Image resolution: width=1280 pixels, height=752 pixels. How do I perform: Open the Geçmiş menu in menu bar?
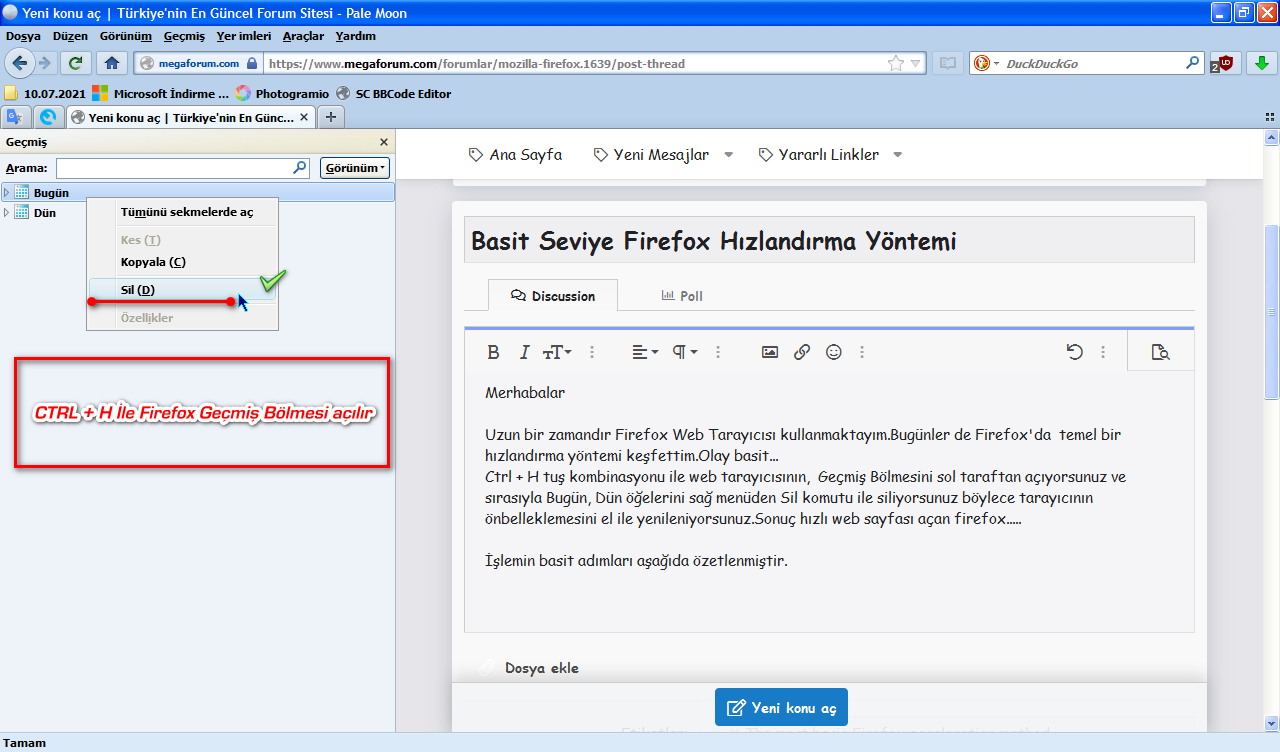click(x=184, y=36)
